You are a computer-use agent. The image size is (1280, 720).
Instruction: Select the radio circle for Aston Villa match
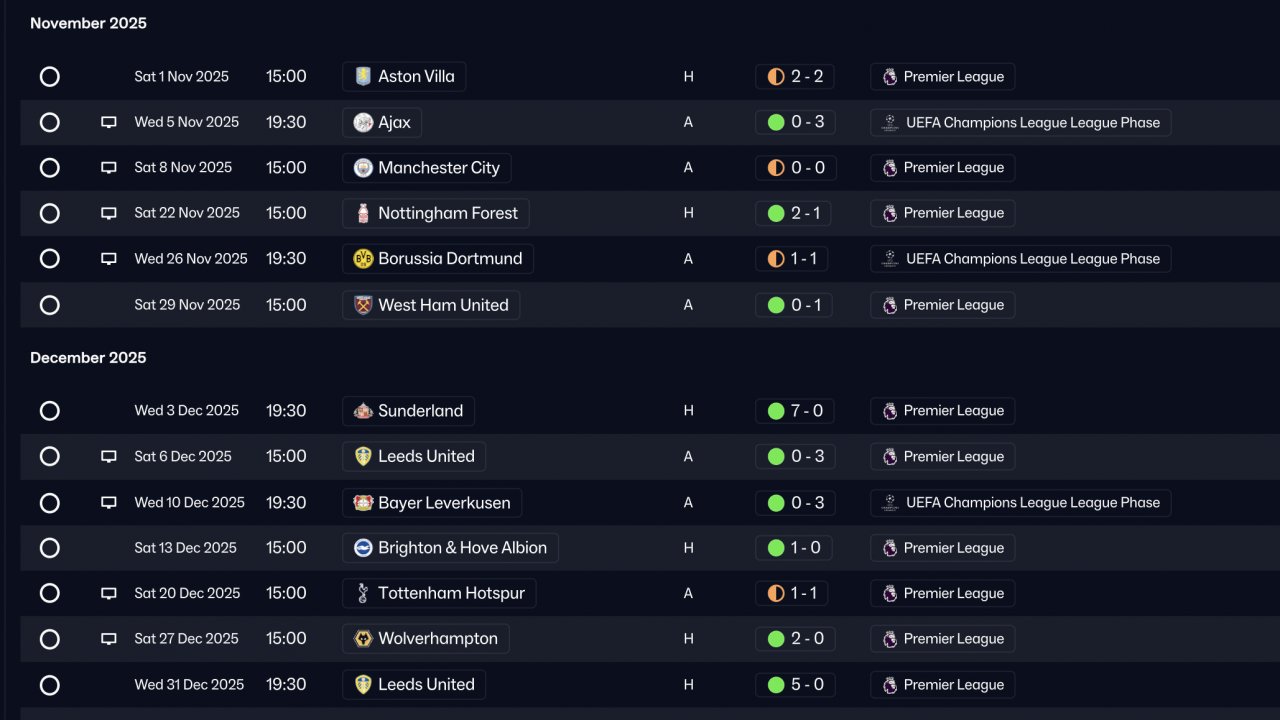50,77
